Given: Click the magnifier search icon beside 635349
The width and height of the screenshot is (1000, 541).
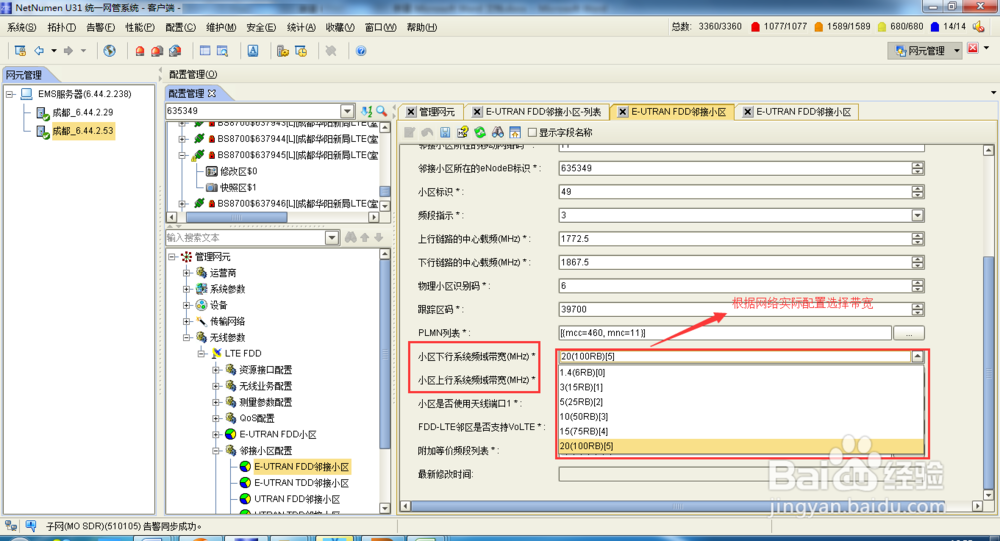Looking at the screenshot, I should pyautogui.click(x=381, y=111).
